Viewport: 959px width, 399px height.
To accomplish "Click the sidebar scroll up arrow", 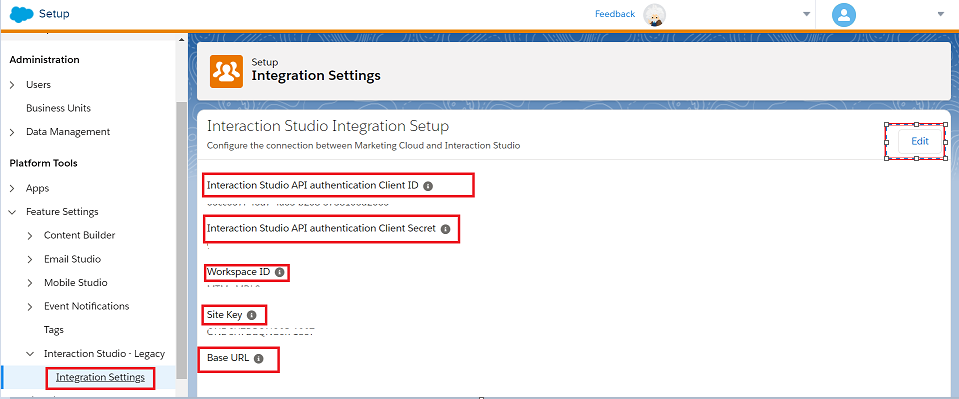I will [182, 40].
